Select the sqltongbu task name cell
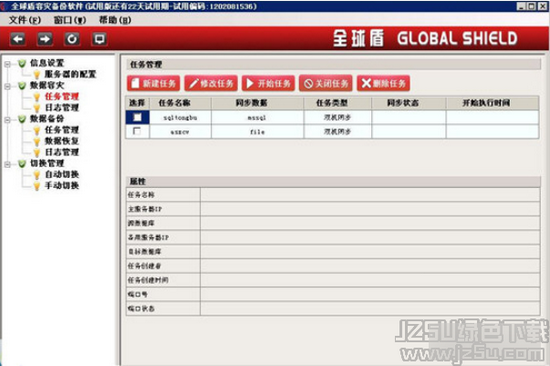The width and height of the screenshot is (550, 366). tap(180, 118)
